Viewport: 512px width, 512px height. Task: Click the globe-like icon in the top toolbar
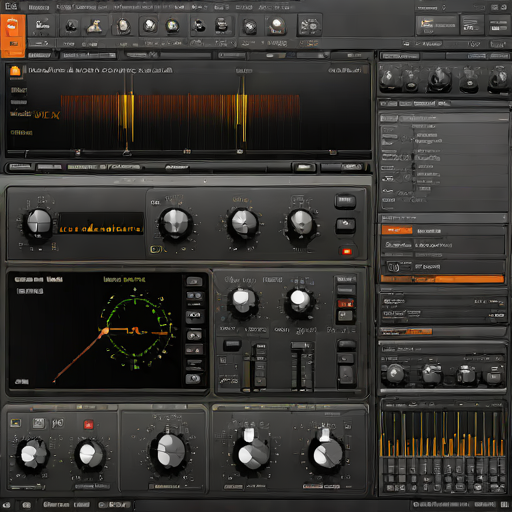pos(172,26)
